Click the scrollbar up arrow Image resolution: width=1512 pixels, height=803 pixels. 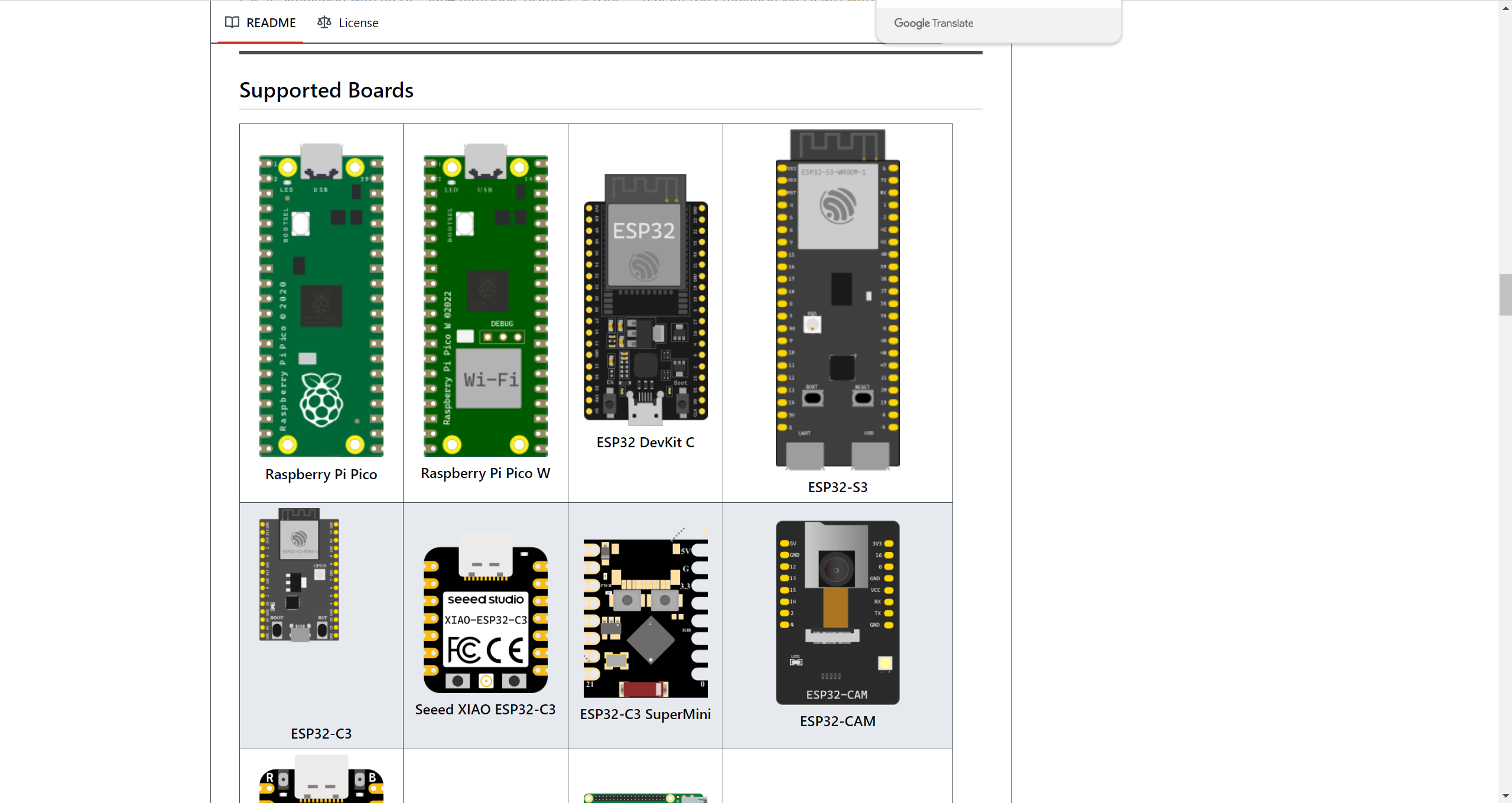pyautogui.click(x=1505, y=7)
